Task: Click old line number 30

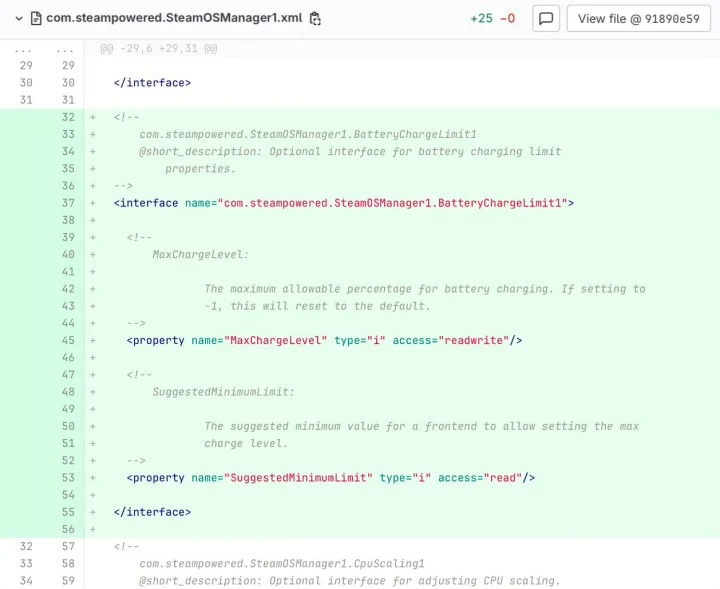Action: [25, 83]
